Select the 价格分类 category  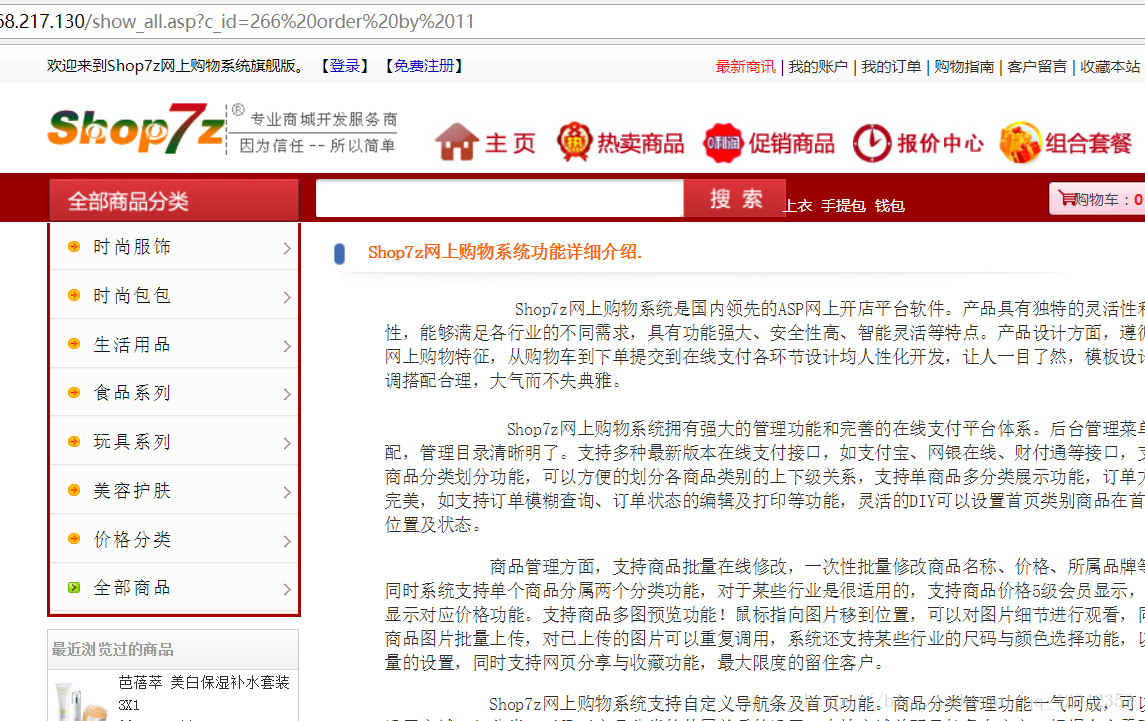132,539
